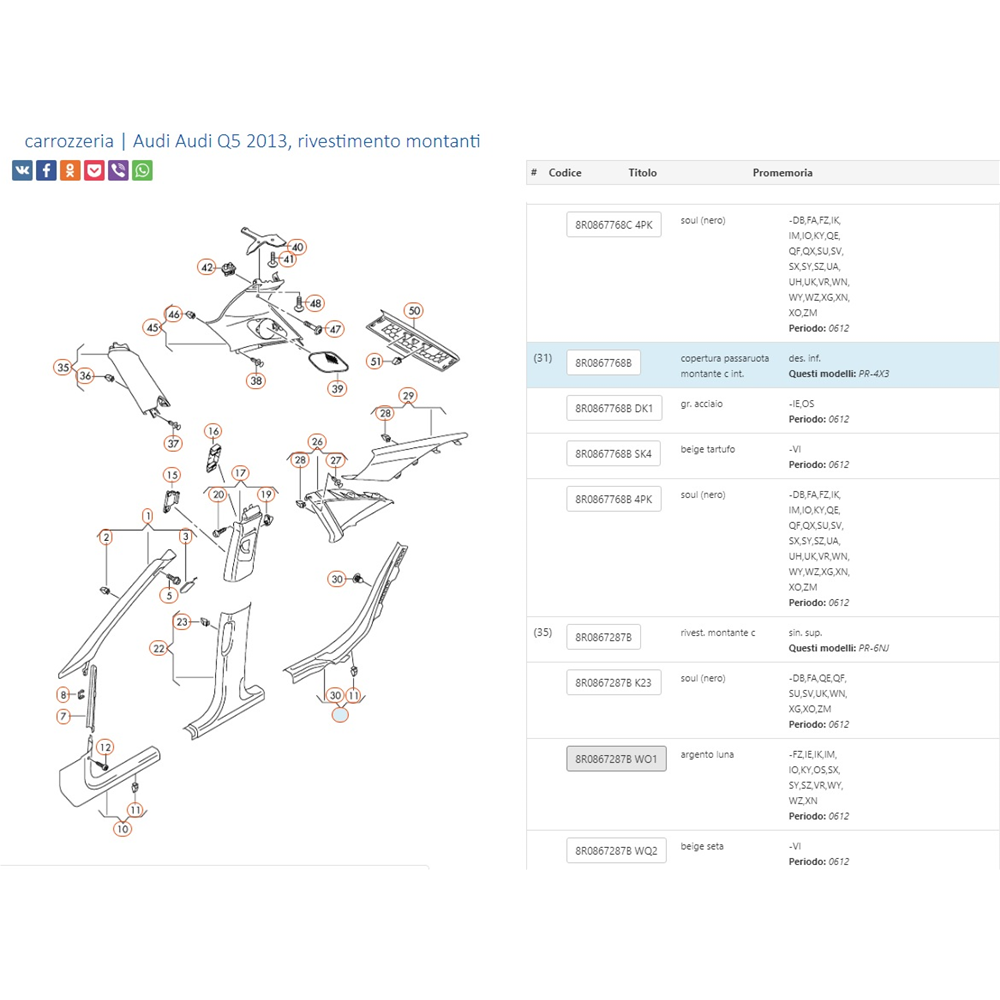
Task: Click diagram callout number 26
Action: click(317, 441)
